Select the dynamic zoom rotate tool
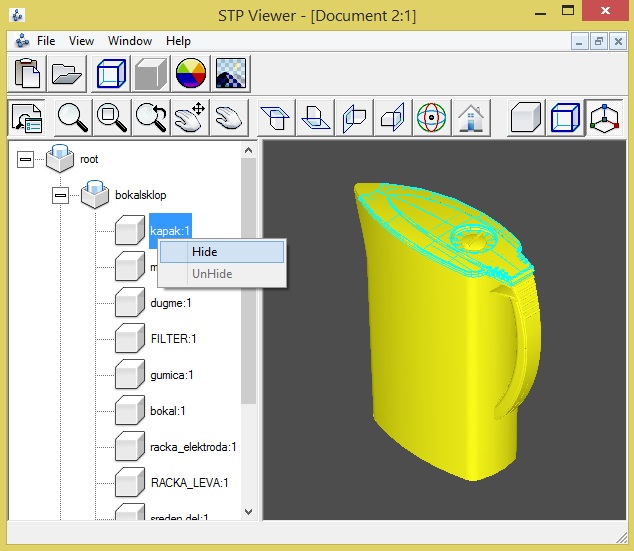The width and height of the screenshot is (634, 551). point(151,118)
